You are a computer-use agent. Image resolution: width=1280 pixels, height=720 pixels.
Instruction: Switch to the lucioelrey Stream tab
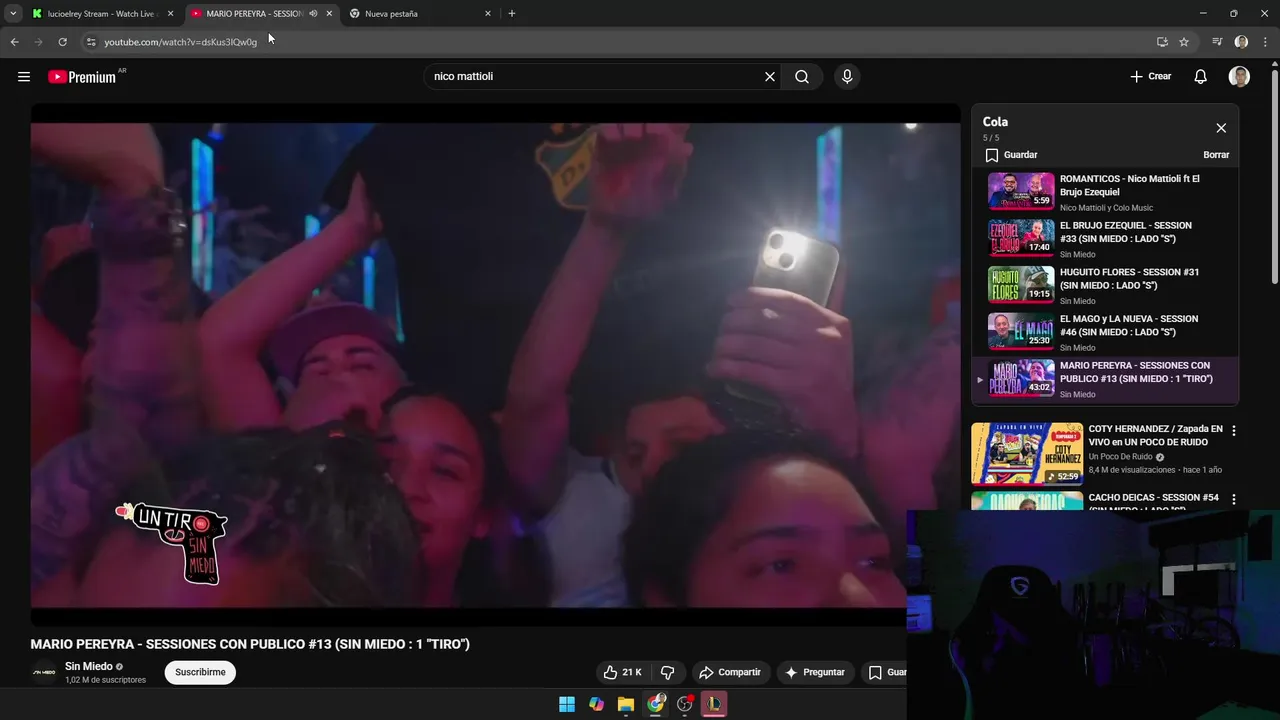pos(103,14)
